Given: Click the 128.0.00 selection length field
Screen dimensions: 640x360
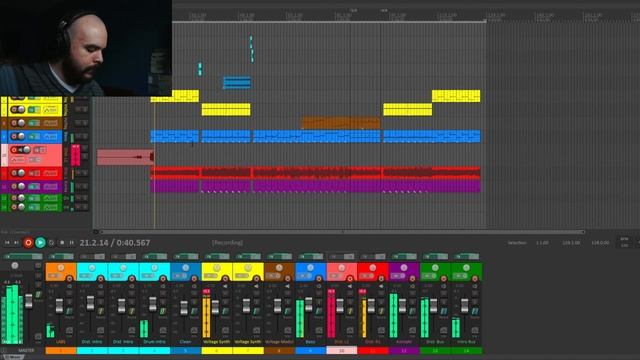Looking at the screenshot, I should pyautogui.click(x=600, y=243).
